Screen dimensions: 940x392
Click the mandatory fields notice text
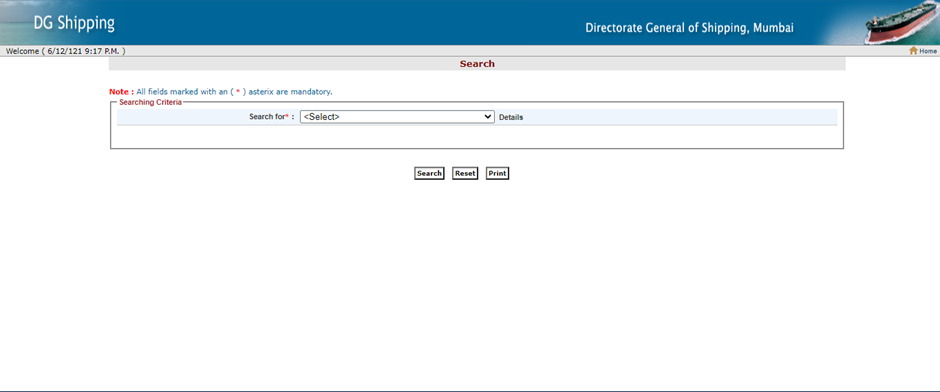pos(234,92)
